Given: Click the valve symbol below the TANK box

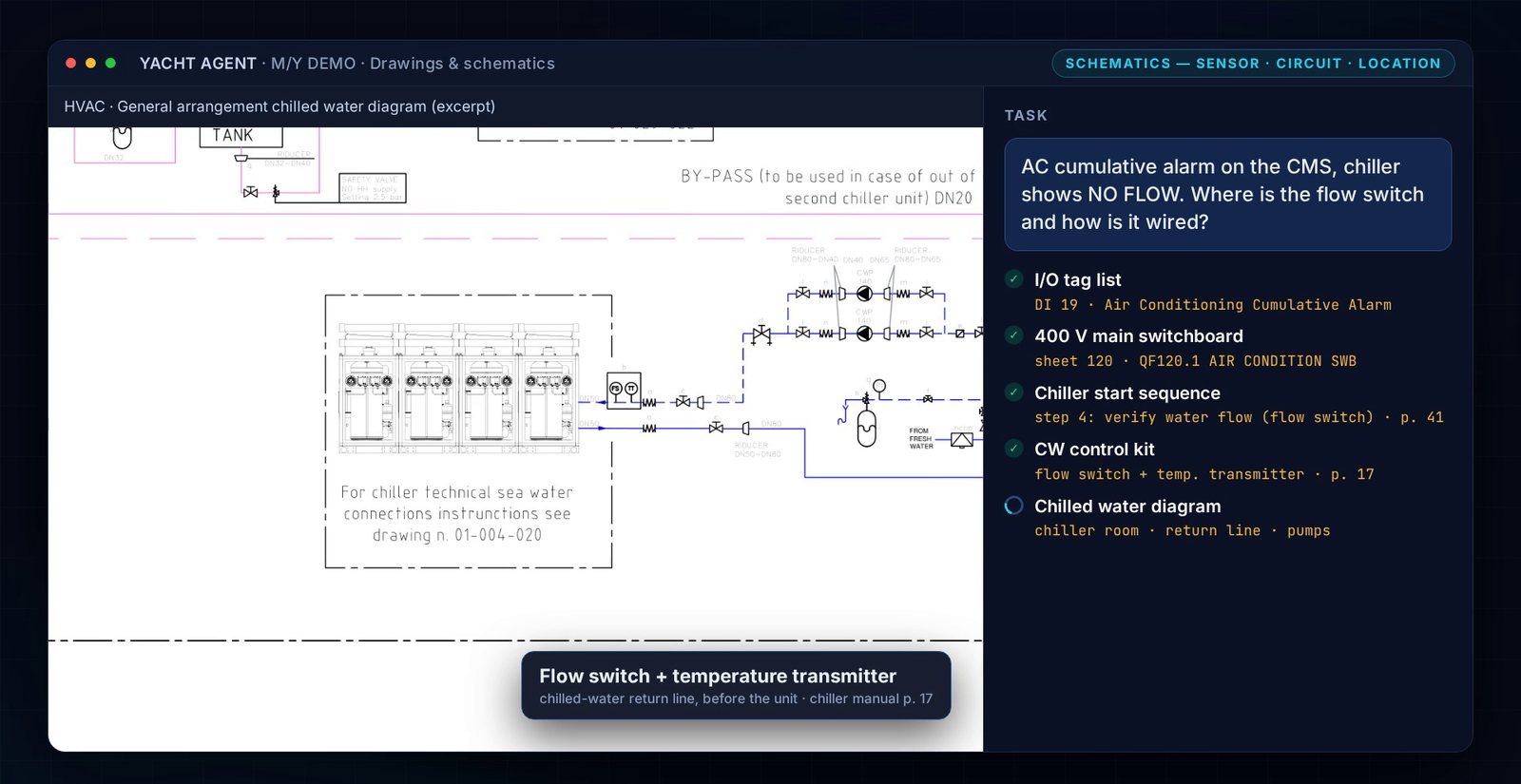Looking at the screenshot, I should (x=250, y=192).
